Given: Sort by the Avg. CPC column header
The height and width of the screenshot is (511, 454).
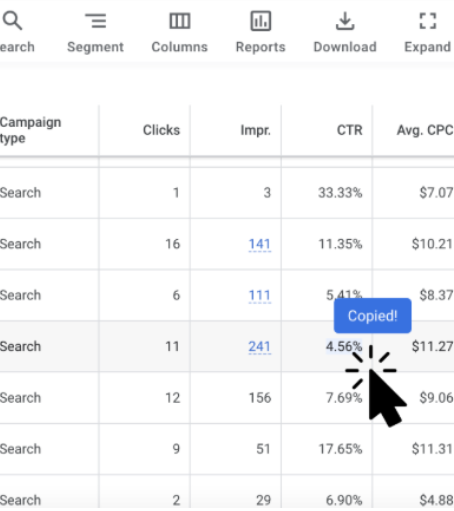Looking at the screenshot, I should pyautogui.click(x=425, y=130).
